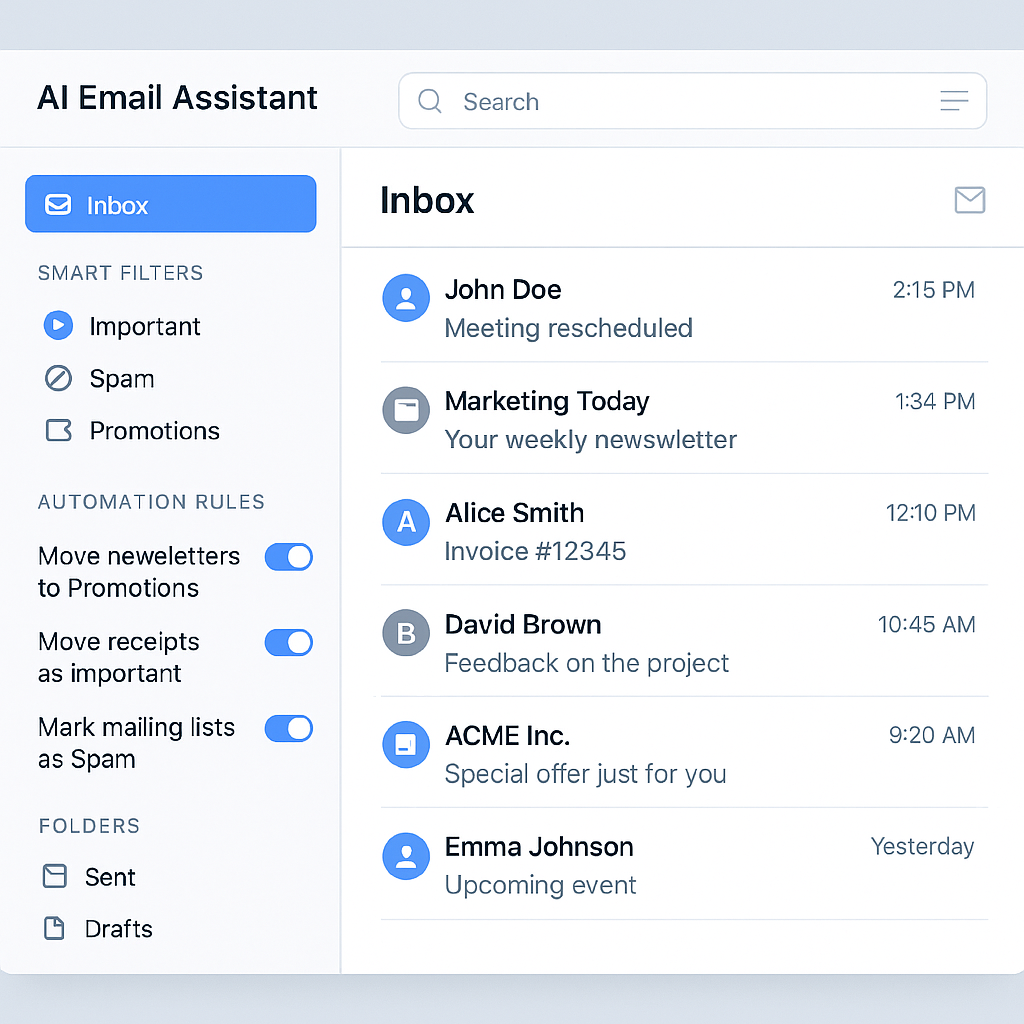Viewport: 1024px width, 1024px height.
Task: Toggle Move newsletters to Promotions rule
Action: [289, 557]
